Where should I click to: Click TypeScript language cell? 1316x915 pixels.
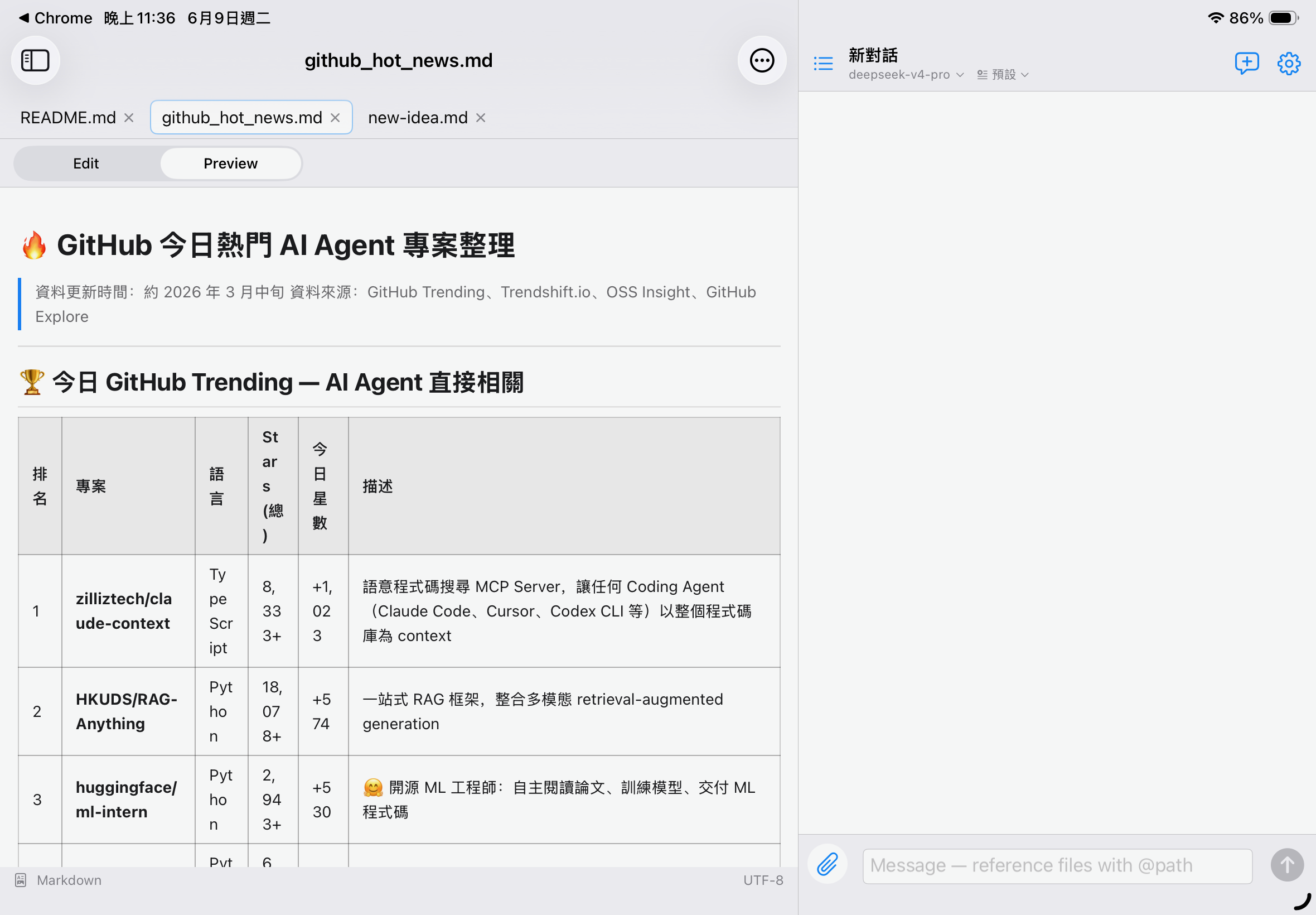[221, 610]
